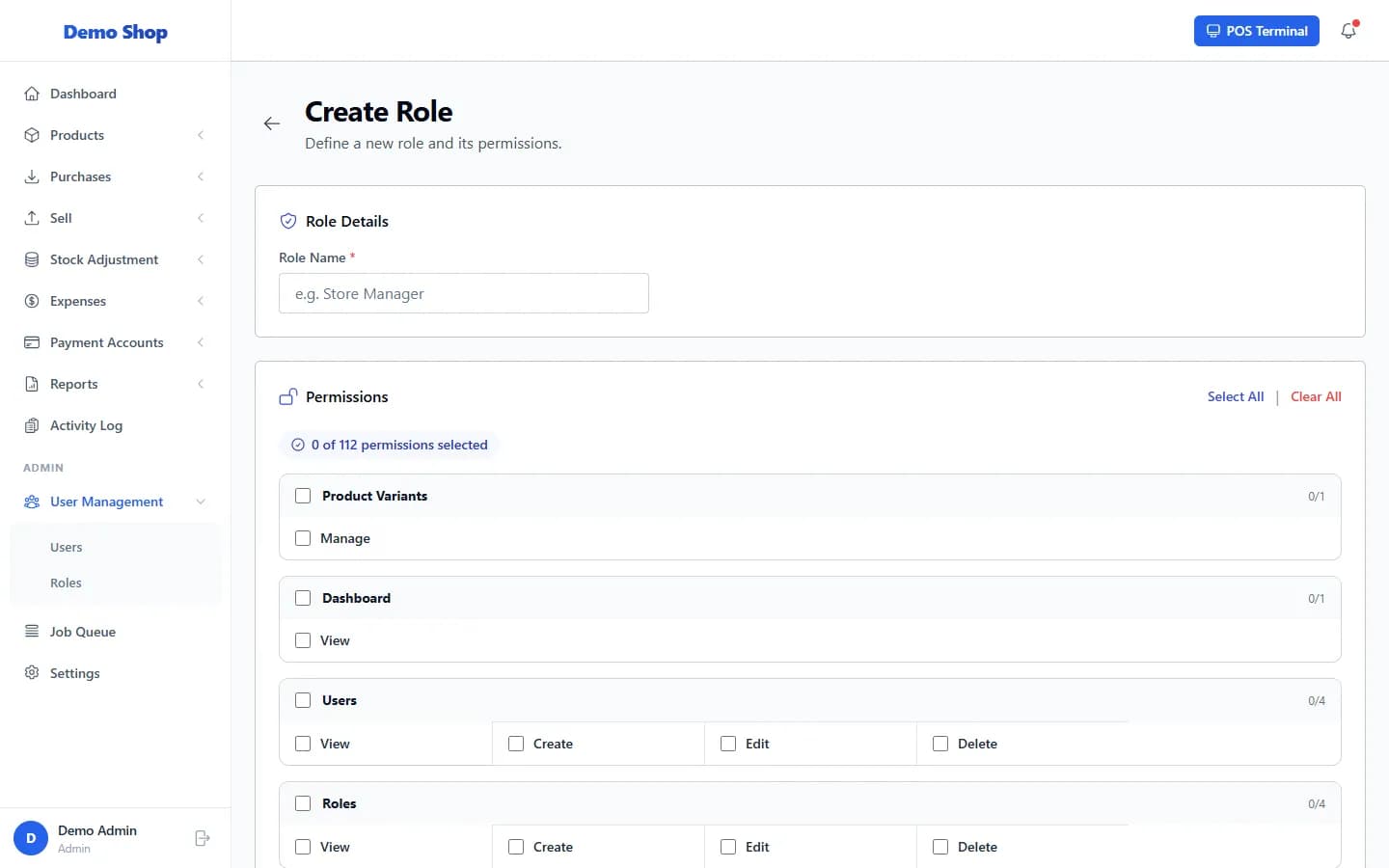This screenshot has height=868, width=1389.
Task: Click the Activity Log clipboard icon
Action: click(x=32, y=425)
